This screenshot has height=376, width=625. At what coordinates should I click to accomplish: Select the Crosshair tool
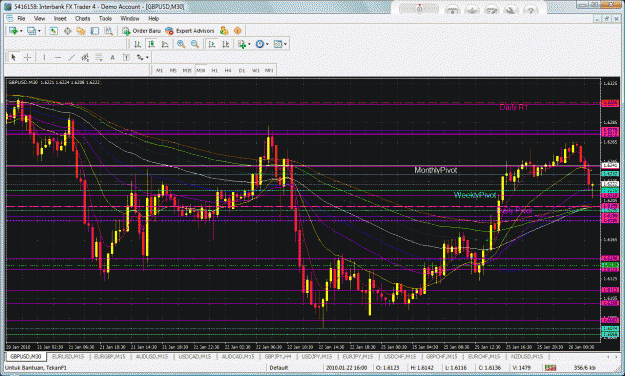click(x=27, y=57)
